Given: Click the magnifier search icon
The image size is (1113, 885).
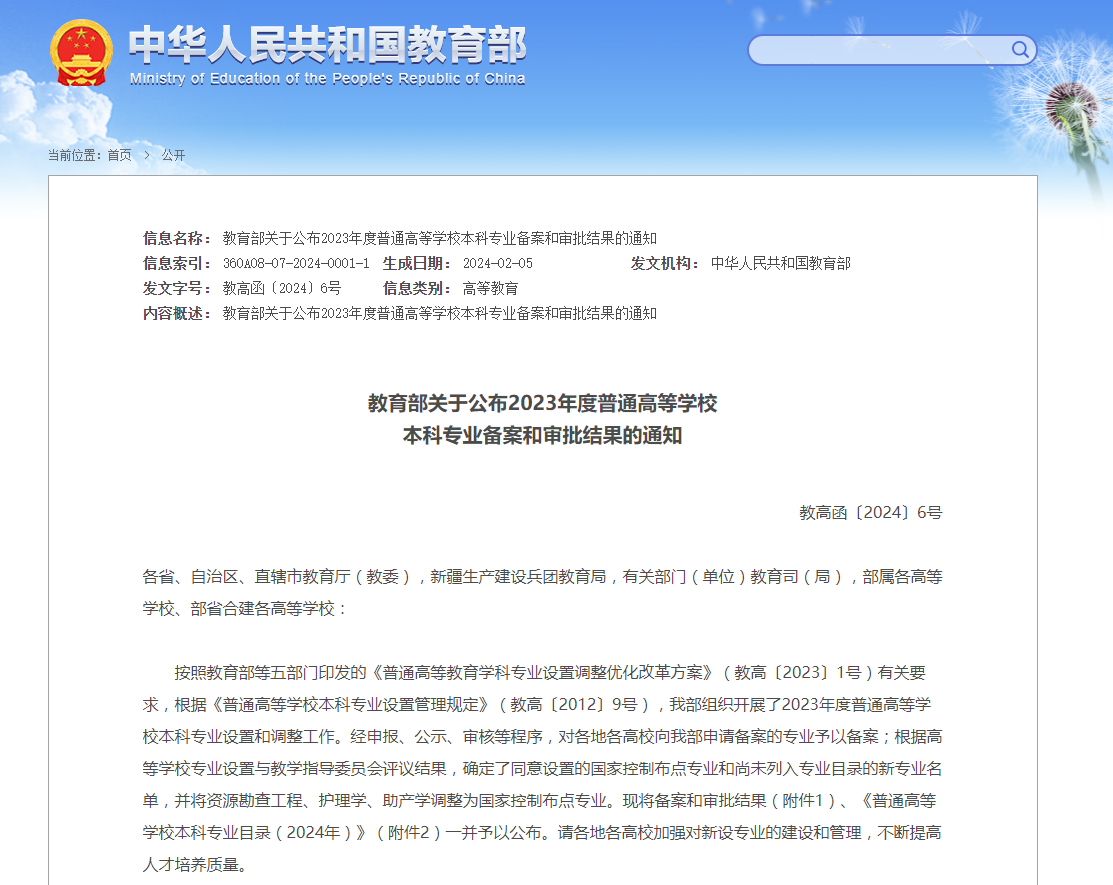Looking at the screenshot, I should point(1020,50).
